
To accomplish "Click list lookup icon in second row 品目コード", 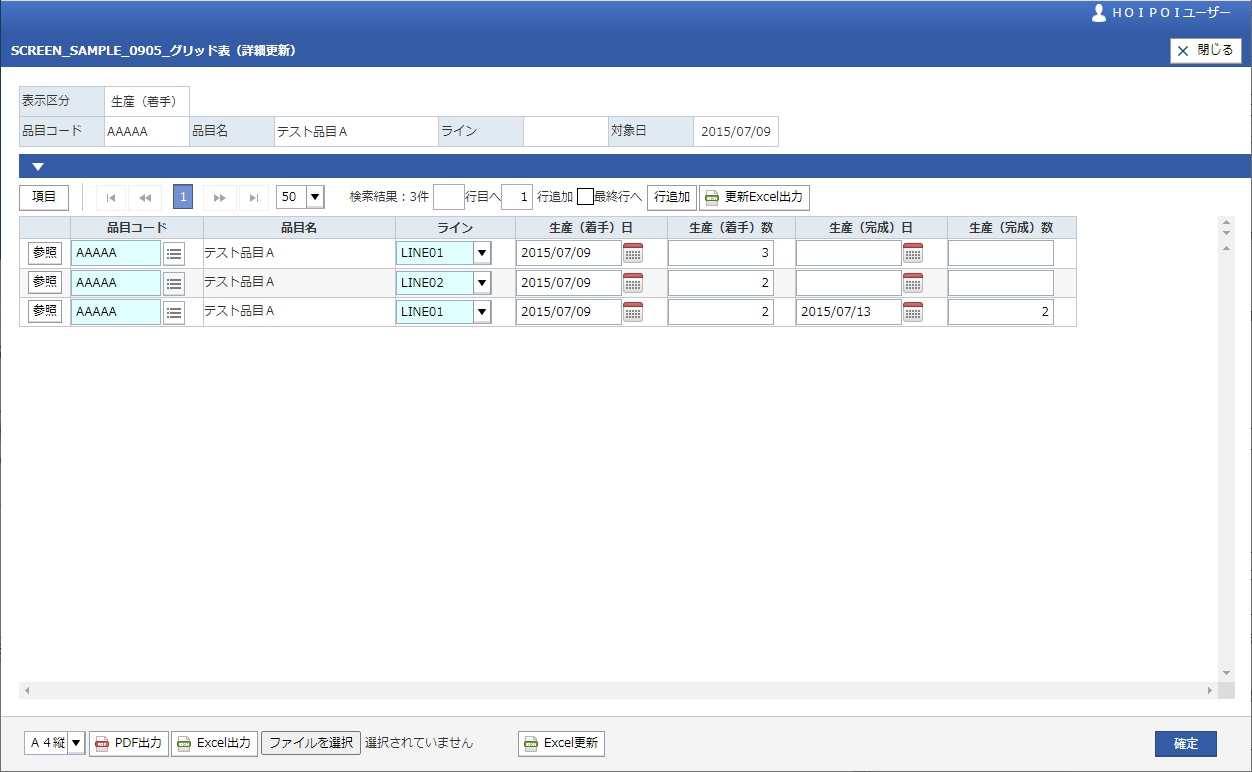I will point(174,283).
